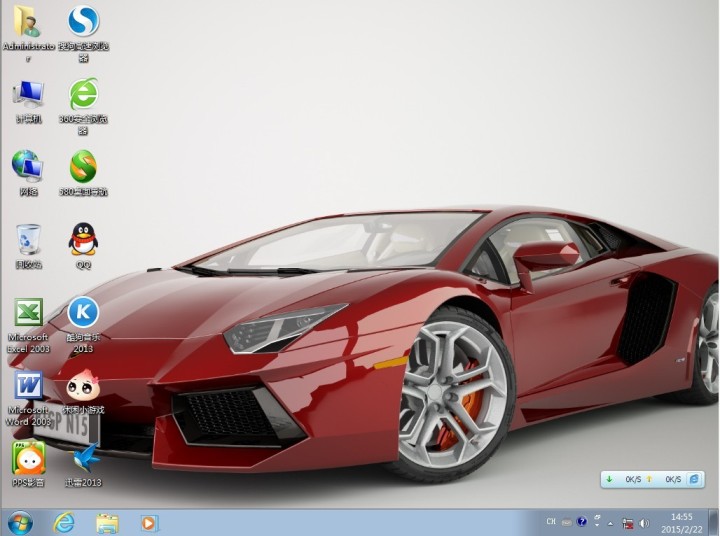This screenshot has height=536, width=720.
Task: Click the browser icon on network speed widget
Action: 694,479
